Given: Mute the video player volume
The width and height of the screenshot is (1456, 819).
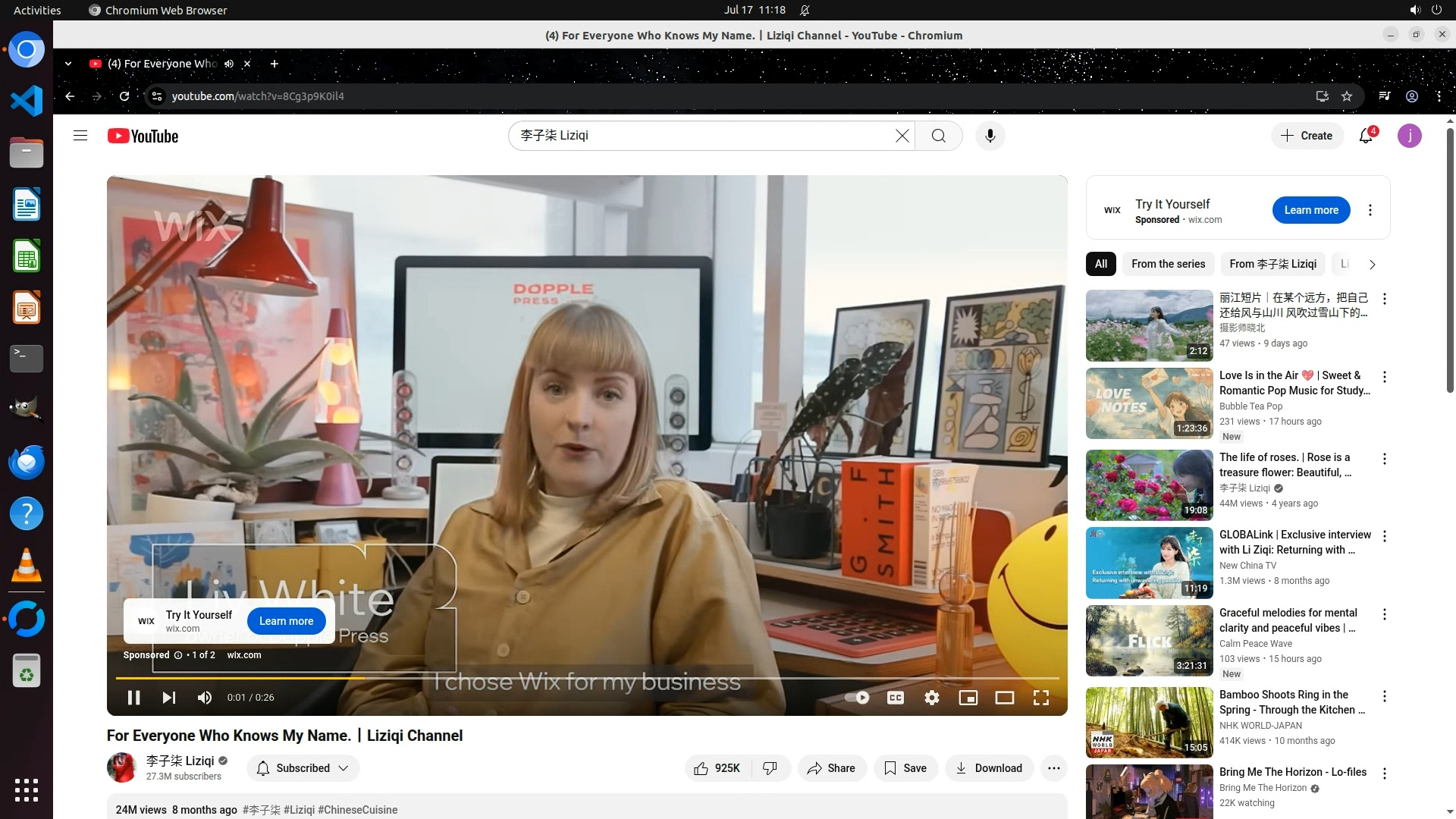Looking at the screenshot, I should (205, 698).
